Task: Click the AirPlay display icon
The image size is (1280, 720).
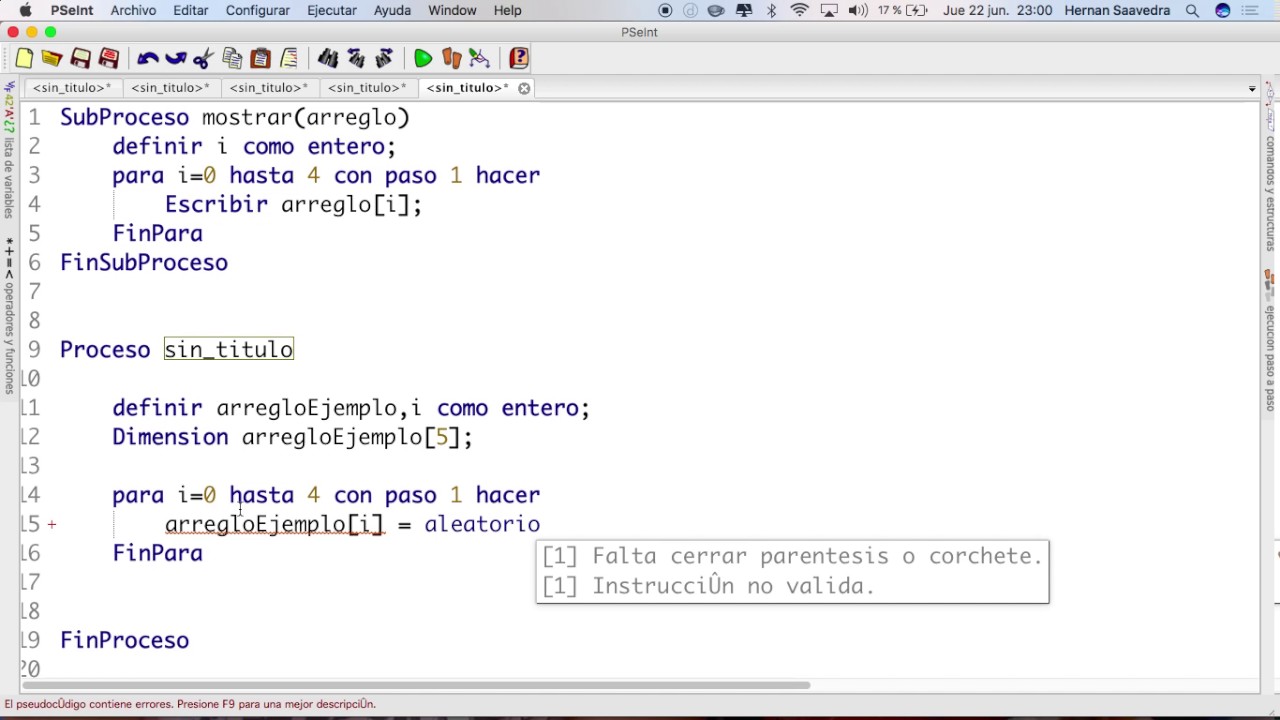Action: point(828,10)
